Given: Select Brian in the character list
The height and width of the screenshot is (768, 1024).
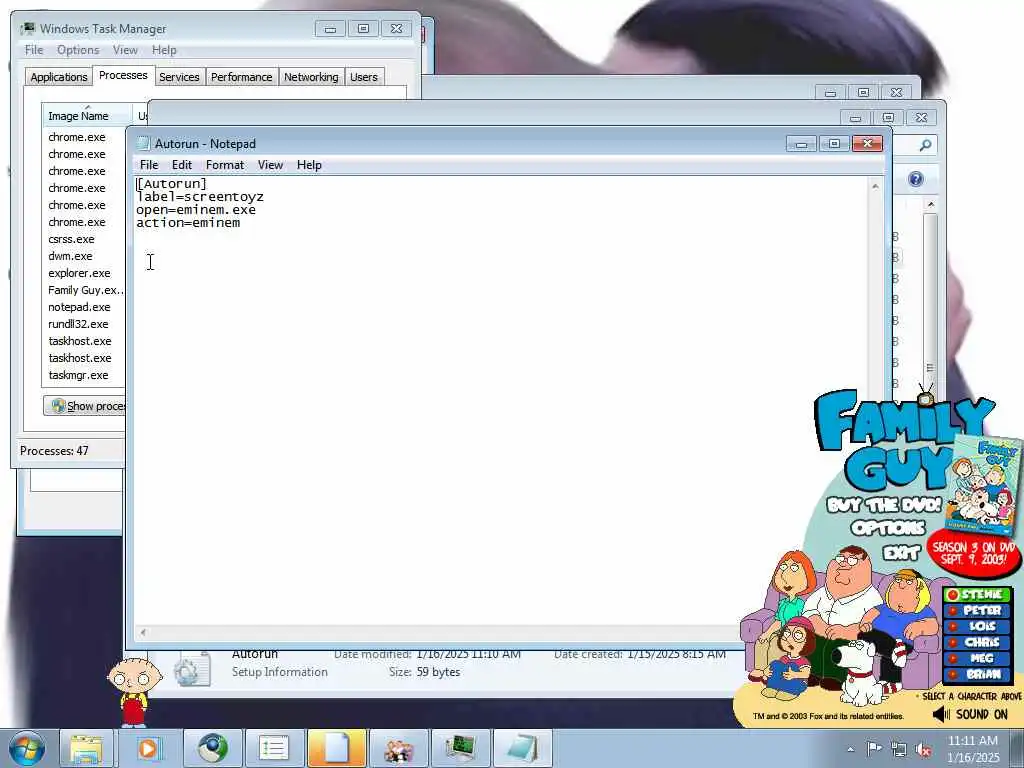Looking at the screenshot, I should pos(977,674).
